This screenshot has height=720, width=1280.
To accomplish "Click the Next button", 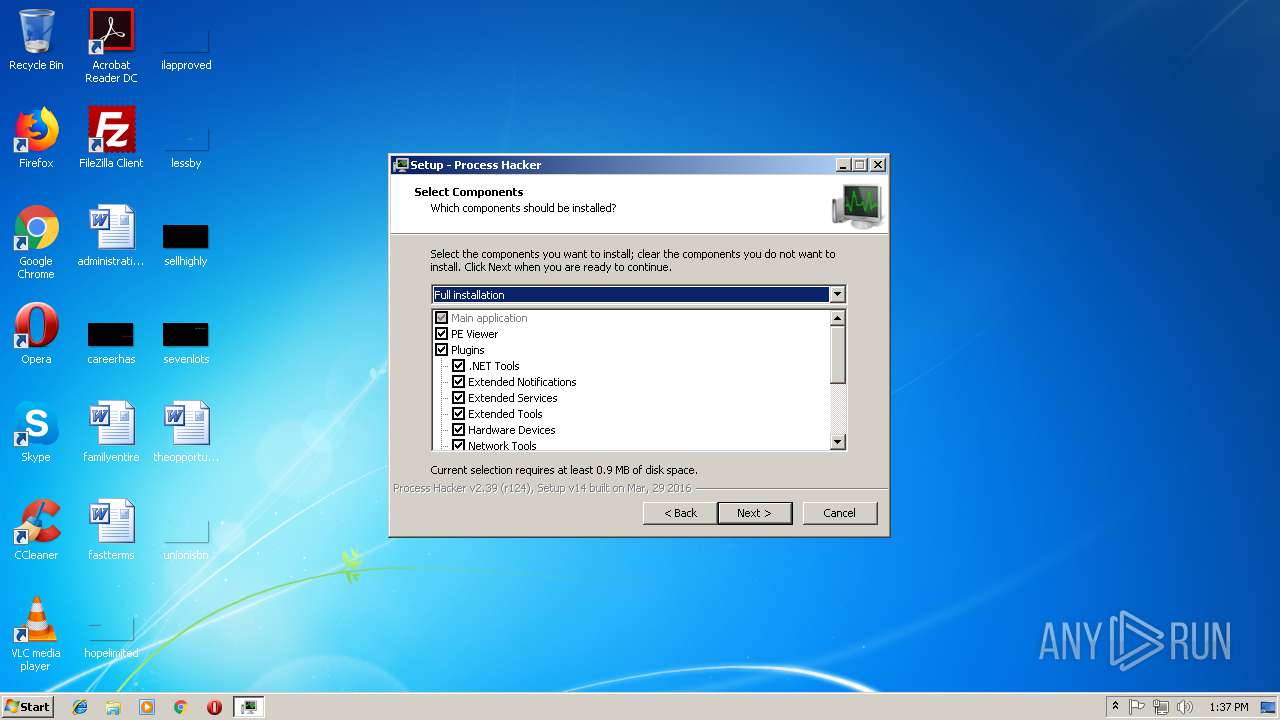I will pyautogui.click(x=755, y=513).
